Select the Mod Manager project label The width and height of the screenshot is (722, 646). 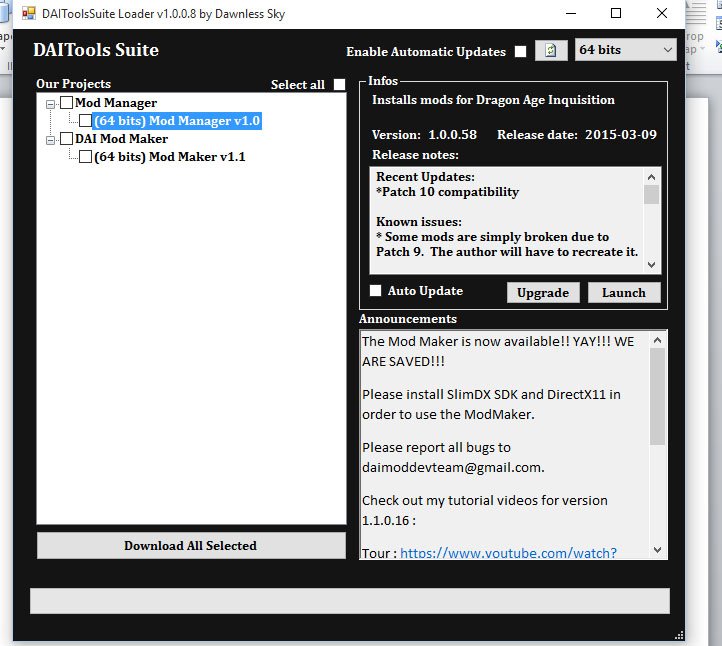pos(116,103)
